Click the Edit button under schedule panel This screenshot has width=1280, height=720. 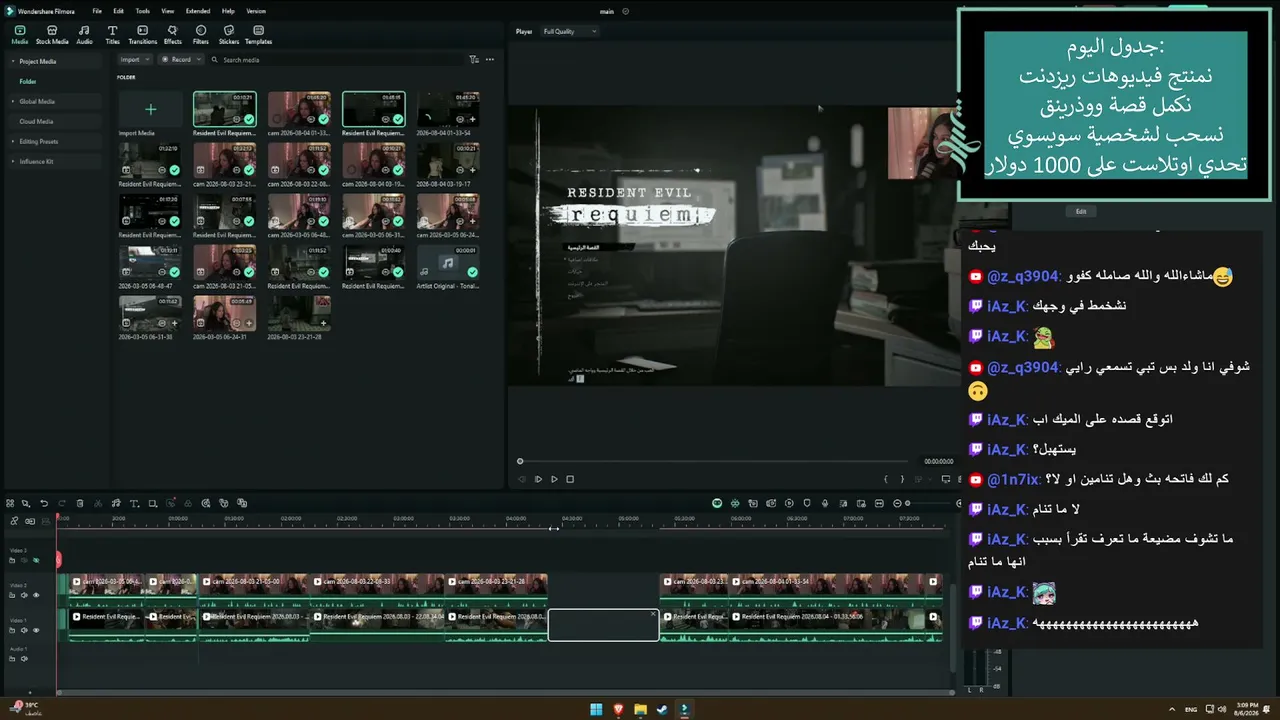[1081, 212]
